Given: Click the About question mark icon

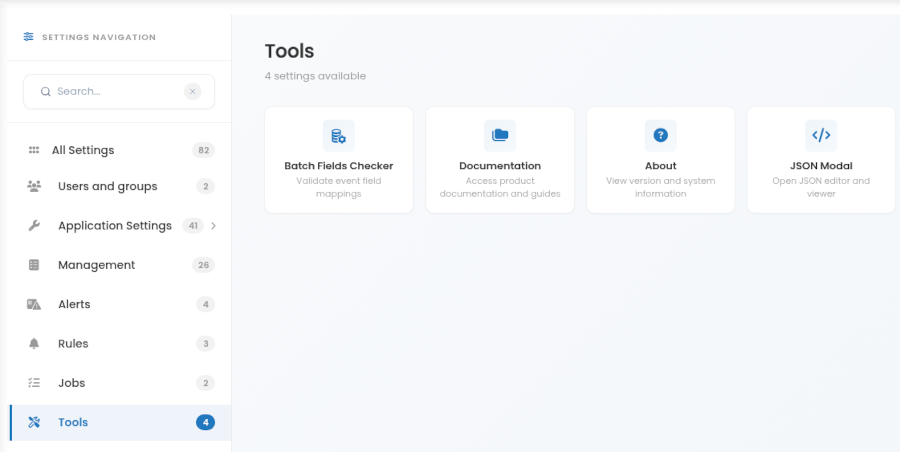Looking at the screenshot, I should 661,136.
